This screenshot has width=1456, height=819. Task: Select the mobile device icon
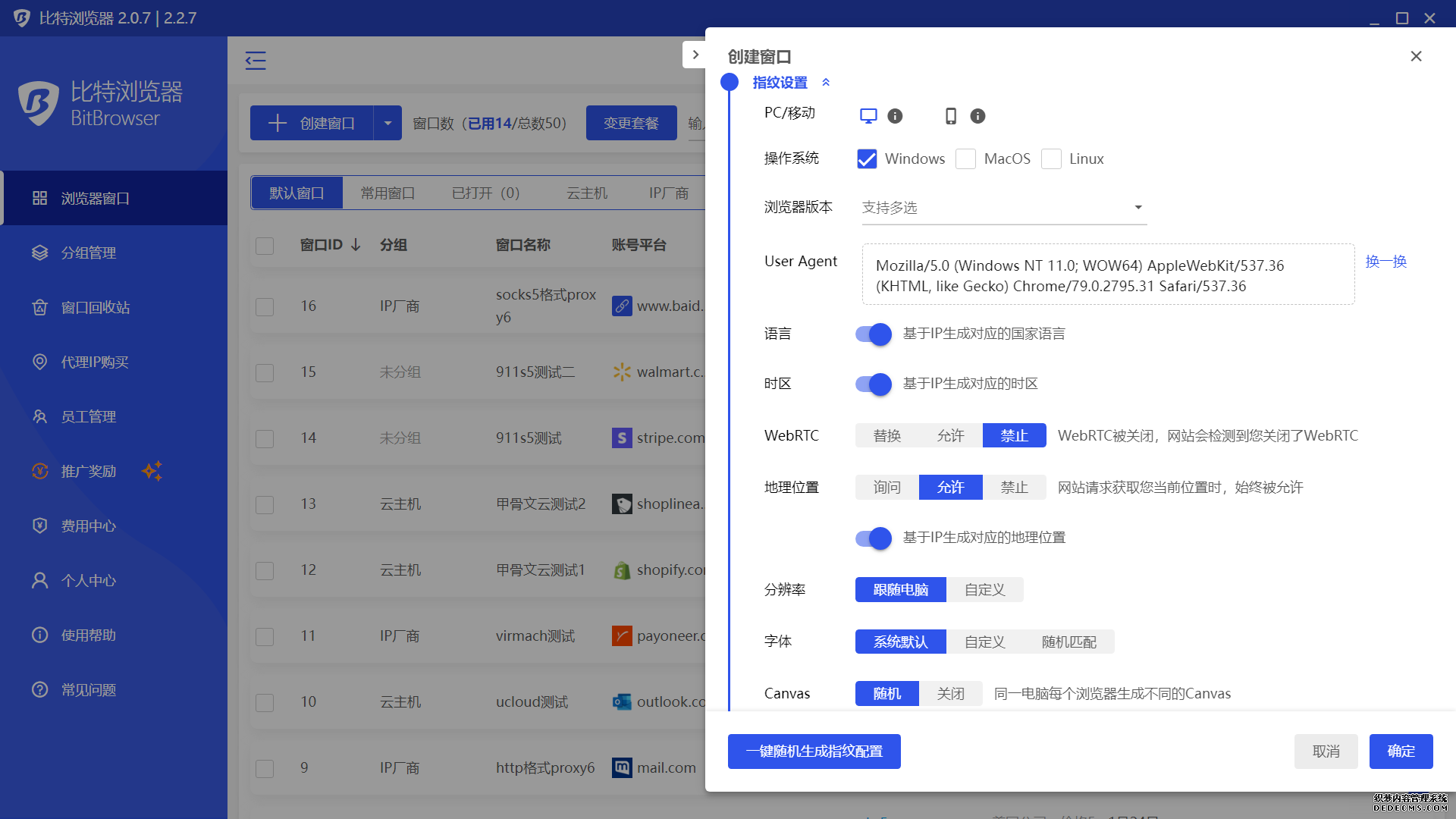pos(950,115)
